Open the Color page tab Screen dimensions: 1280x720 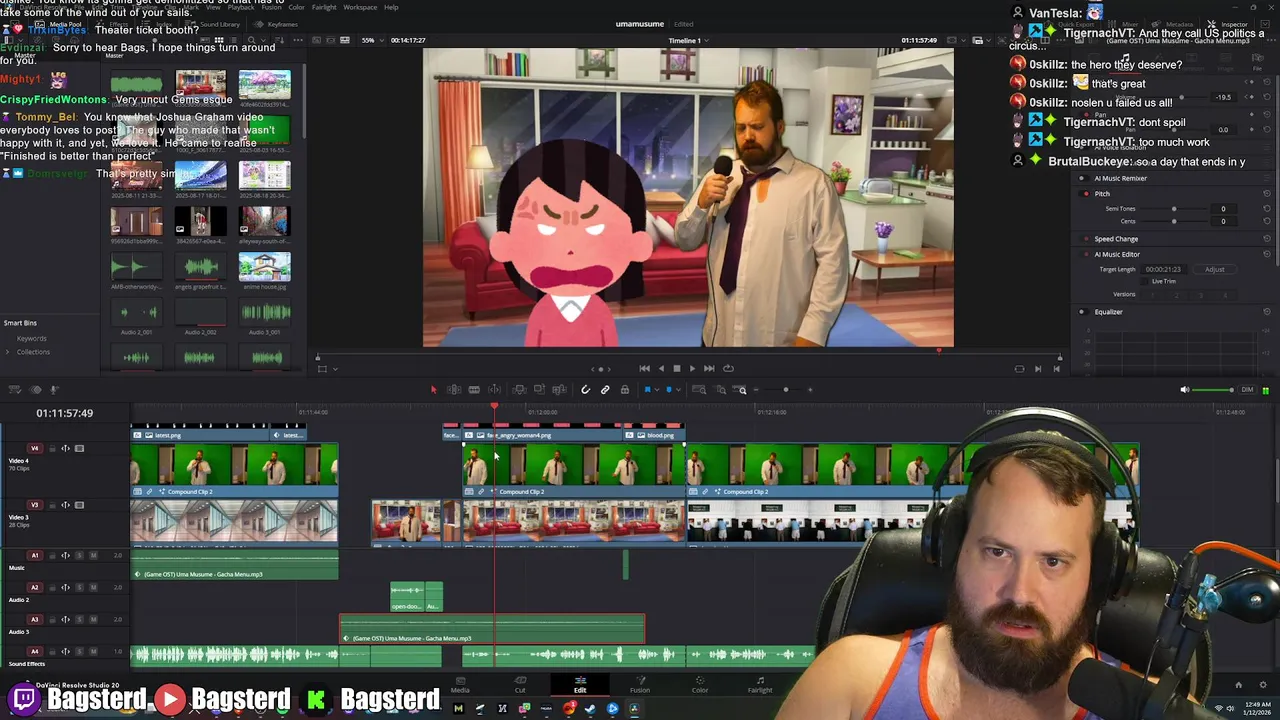700,685
